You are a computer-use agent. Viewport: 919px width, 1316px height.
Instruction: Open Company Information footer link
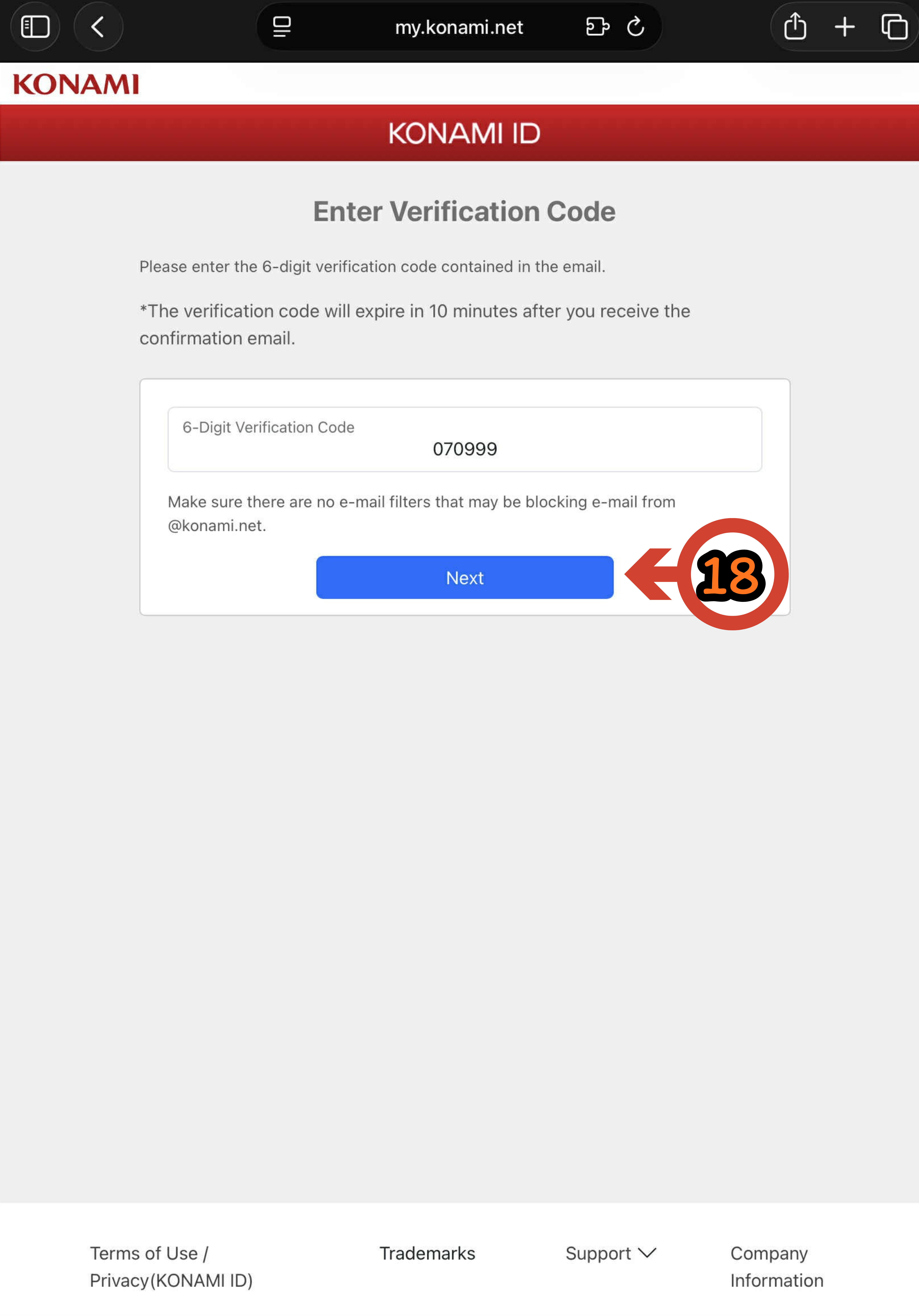[776, 1267]
